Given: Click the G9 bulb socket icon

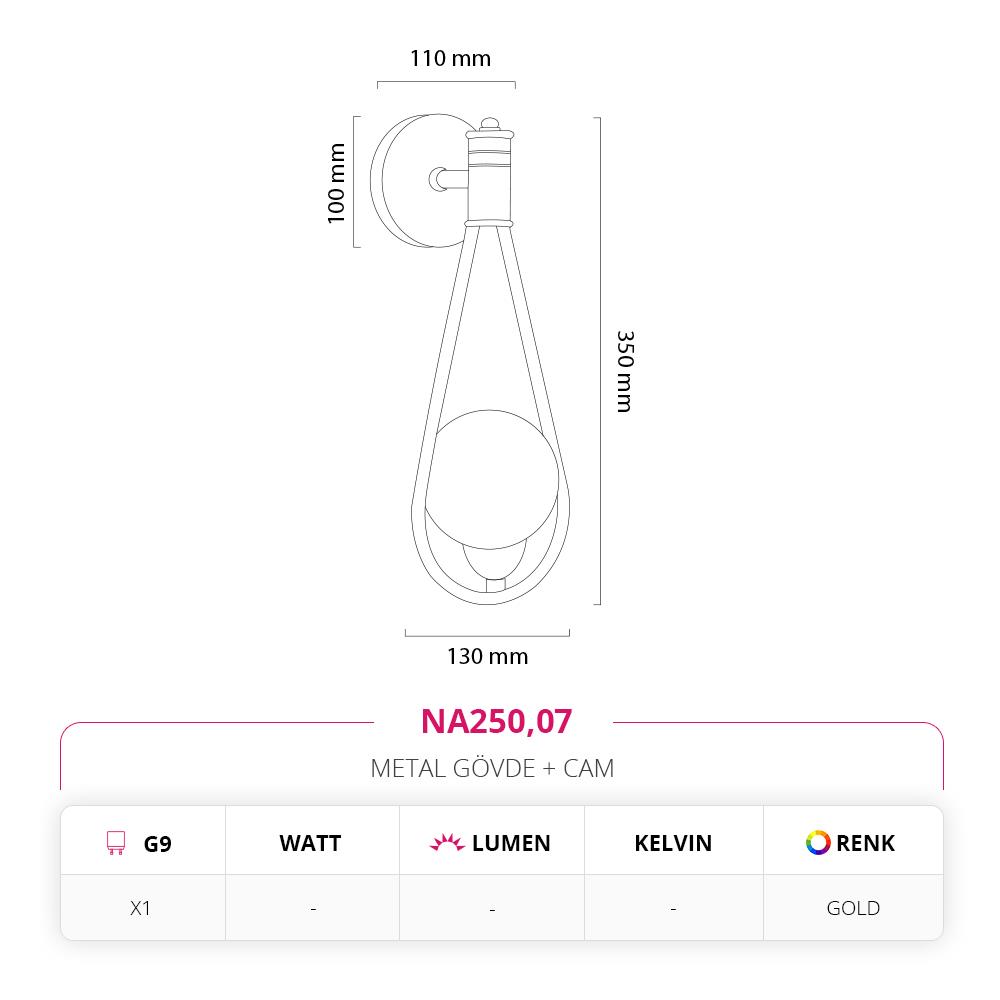Looking at the screenshot, I should (117, 843).
